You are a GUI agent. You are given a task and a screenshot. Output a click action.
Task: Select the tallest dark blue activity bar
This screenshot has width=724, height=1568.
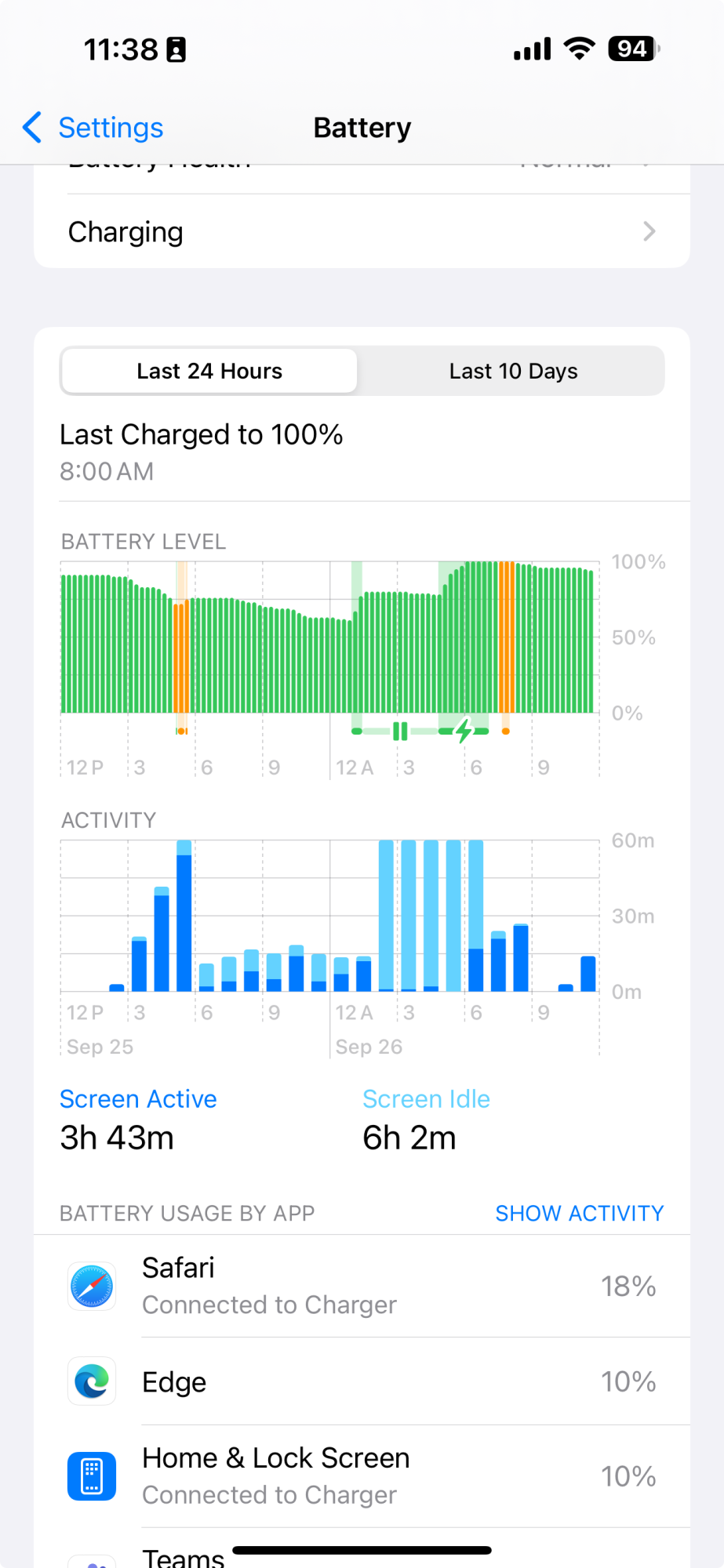tap(184, 923)
